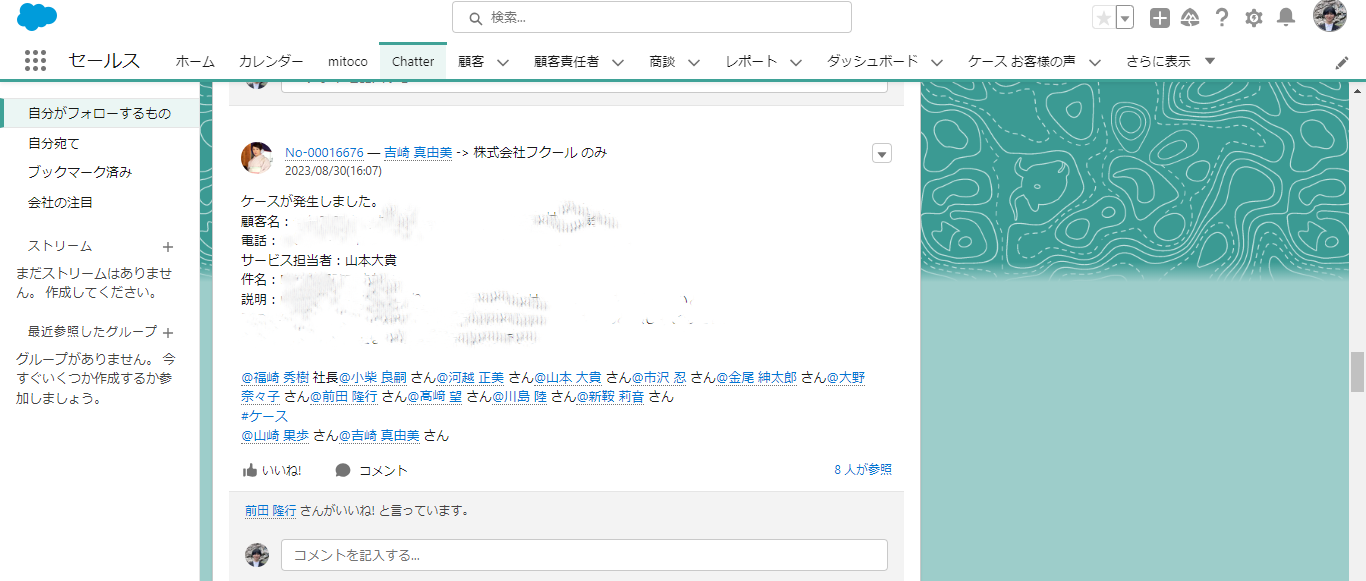1366x581 pixels.
Task: Add a new stream with plus icon
Action: click(168, 246)
